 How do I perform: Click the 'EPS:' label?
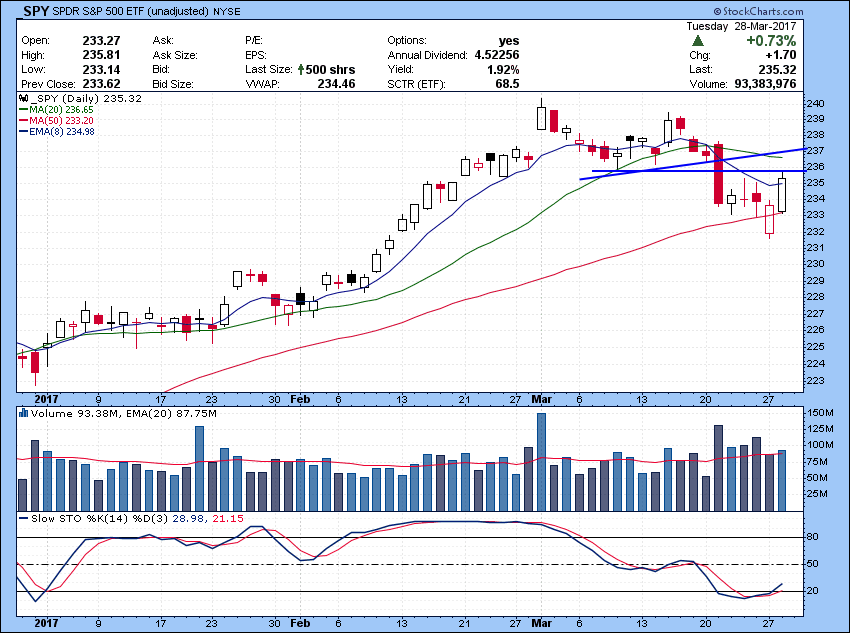(x=256, y=55)
